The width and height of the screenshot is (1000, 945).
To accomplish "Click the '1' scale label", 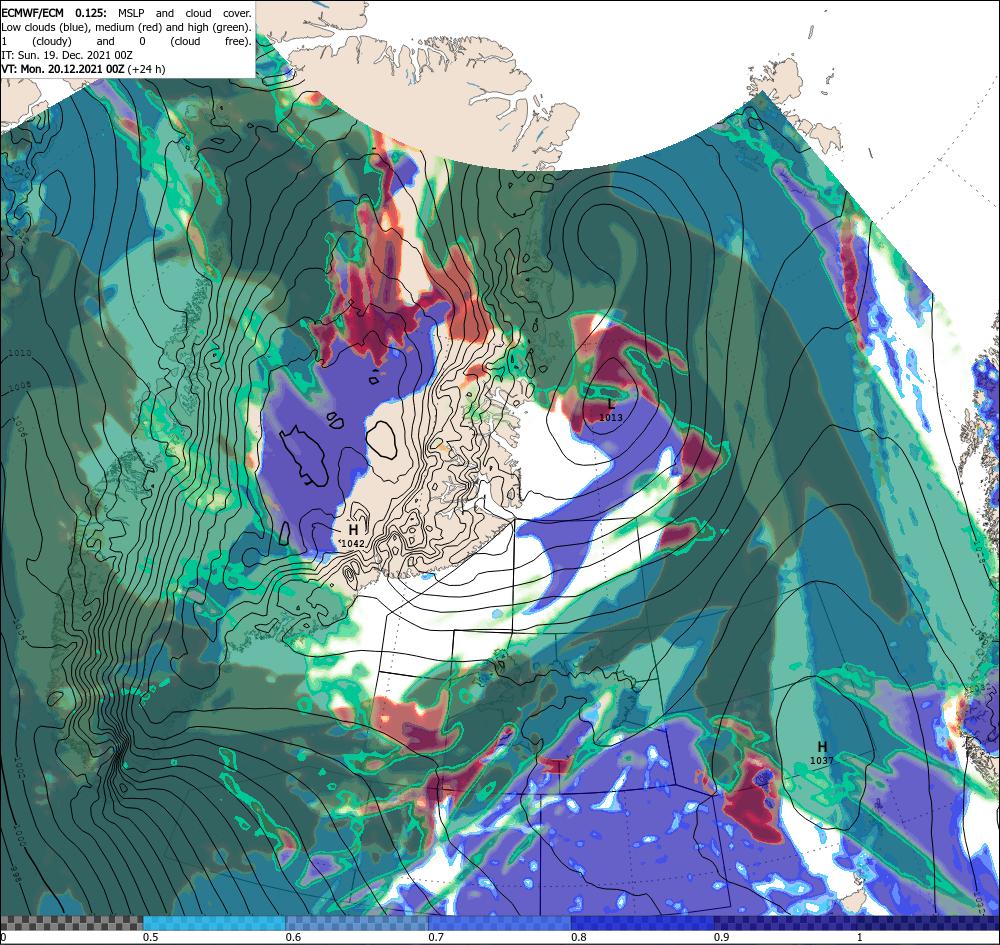I will (860, 937).
